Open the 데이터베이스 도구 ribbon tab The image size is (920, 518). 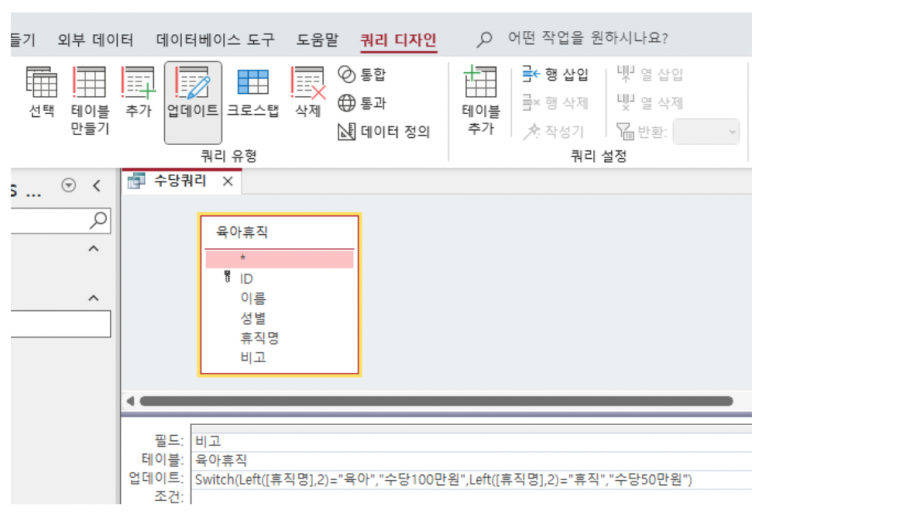pos(215,39)
